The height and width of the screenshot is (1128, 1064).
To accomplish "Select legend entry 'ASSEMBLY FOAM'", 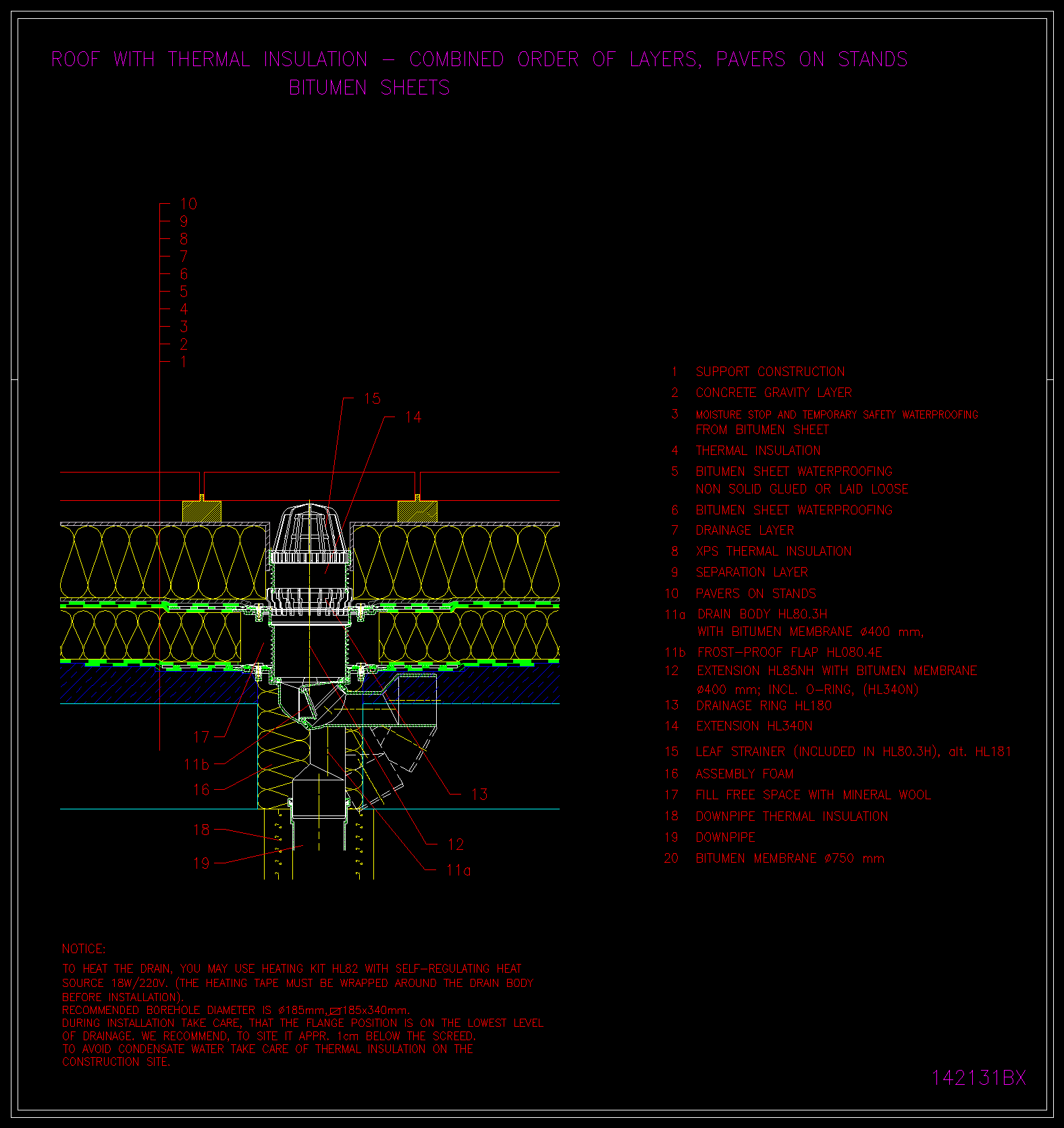I will tap(745, 774).
